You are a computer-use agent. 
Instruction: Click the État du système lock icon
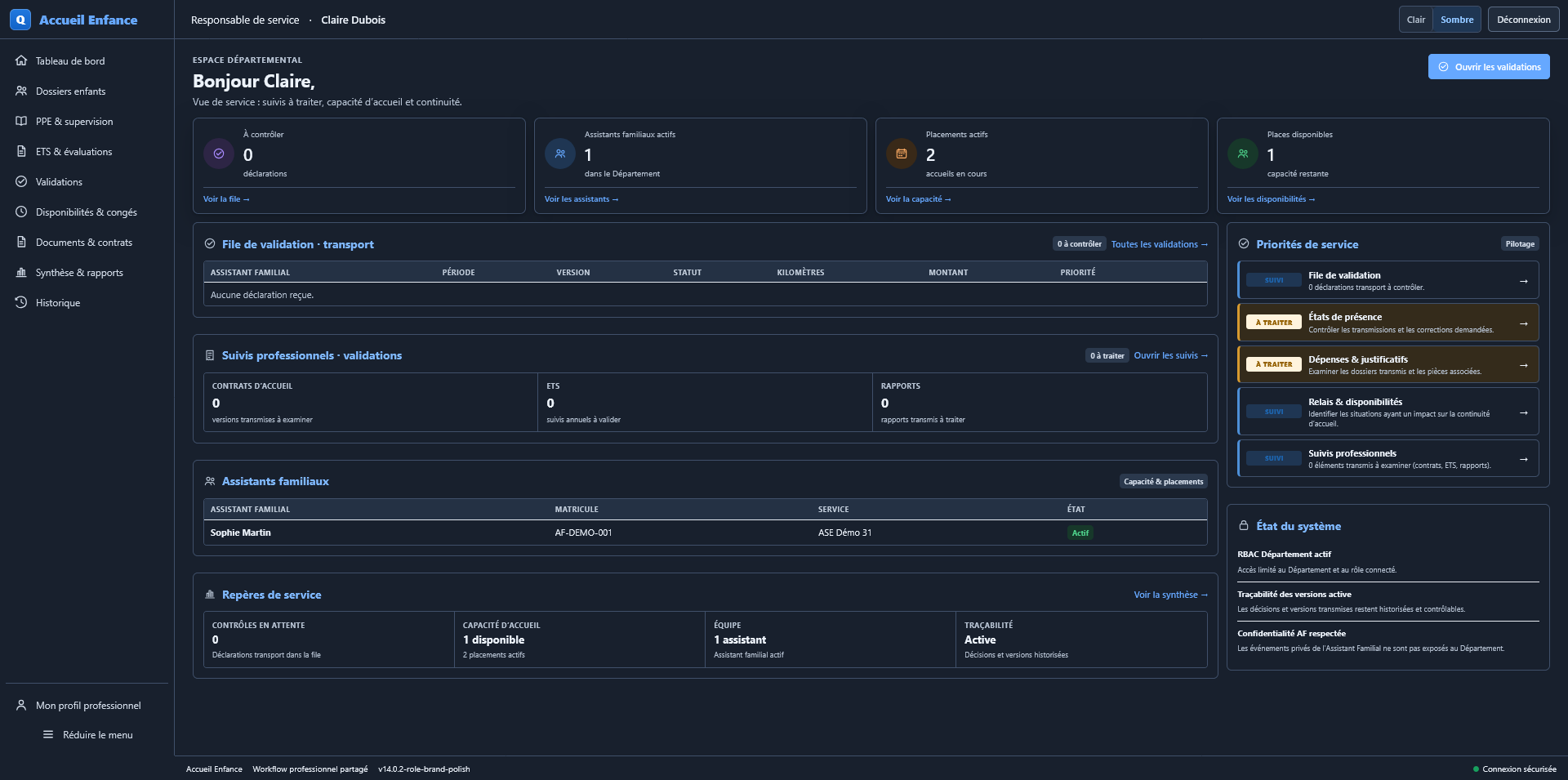click(1244, 525)
